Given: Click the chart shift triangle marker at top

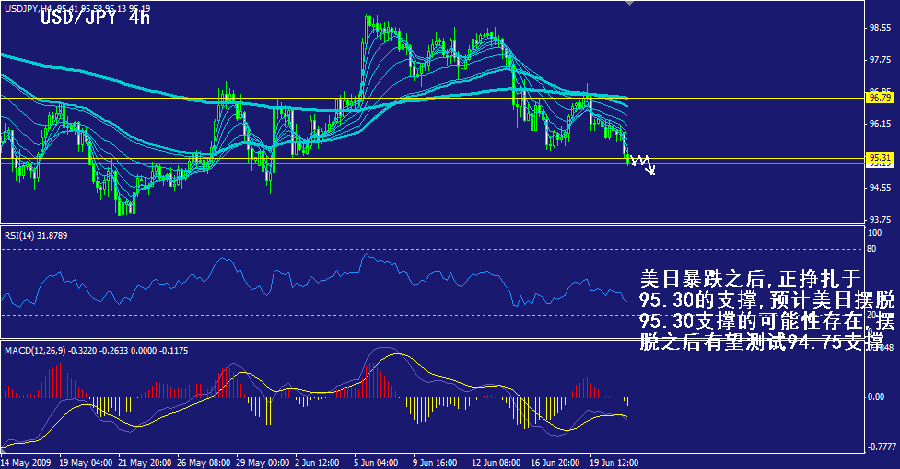Looking at the screenshot, I should click(x=630, y=3).
